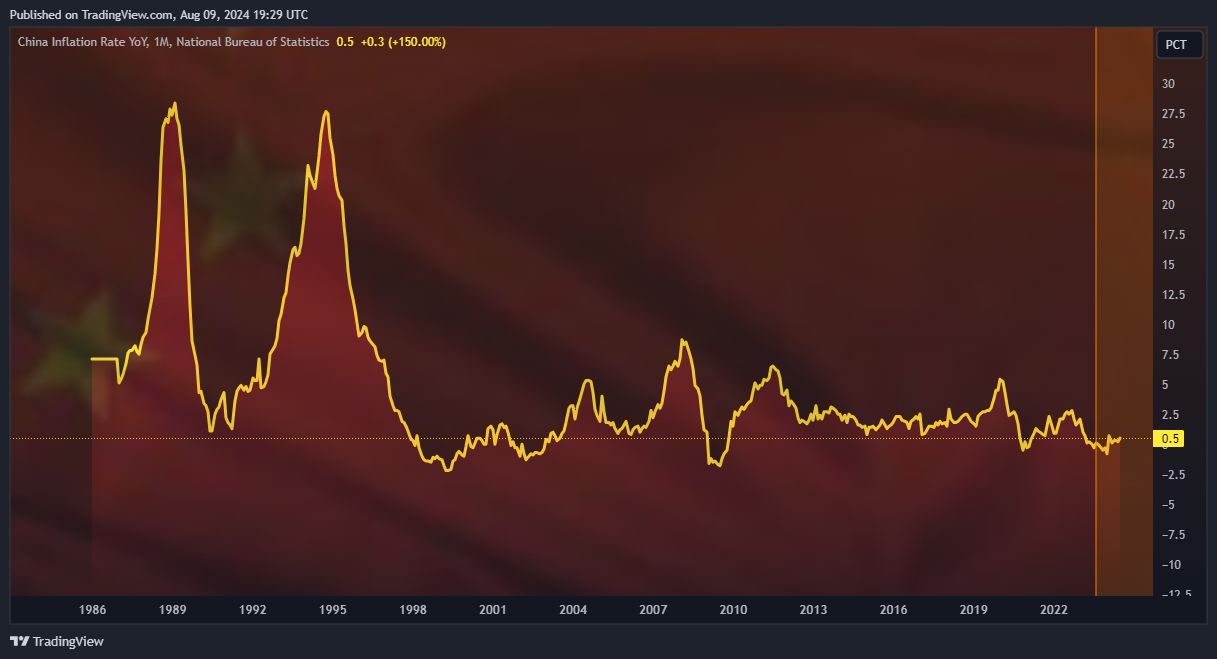
Task: Click the 17.5 tick on price axis
Action: (1174, 234)
